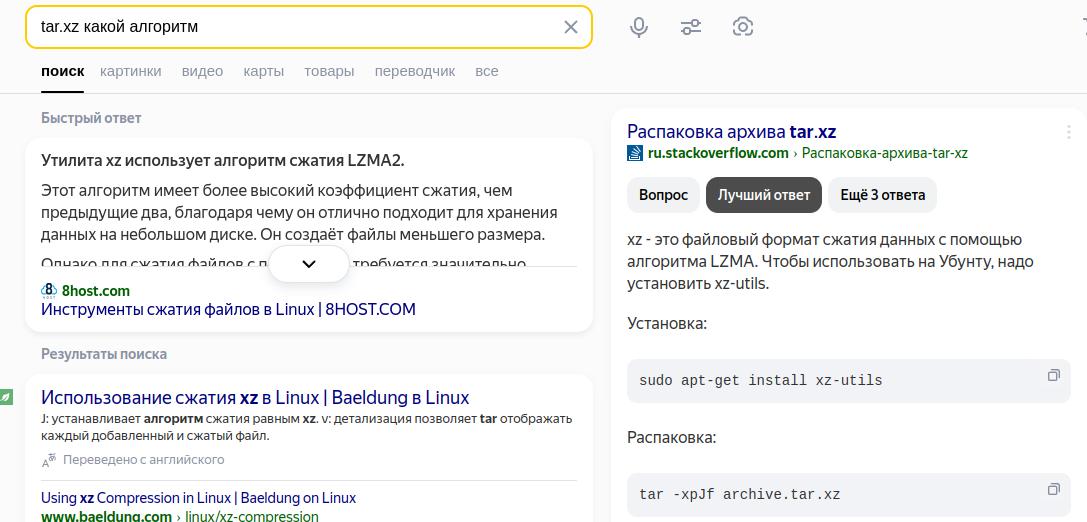Search by image with the camera icon
Screen dimensions: 1087x522
pos(743,27)
